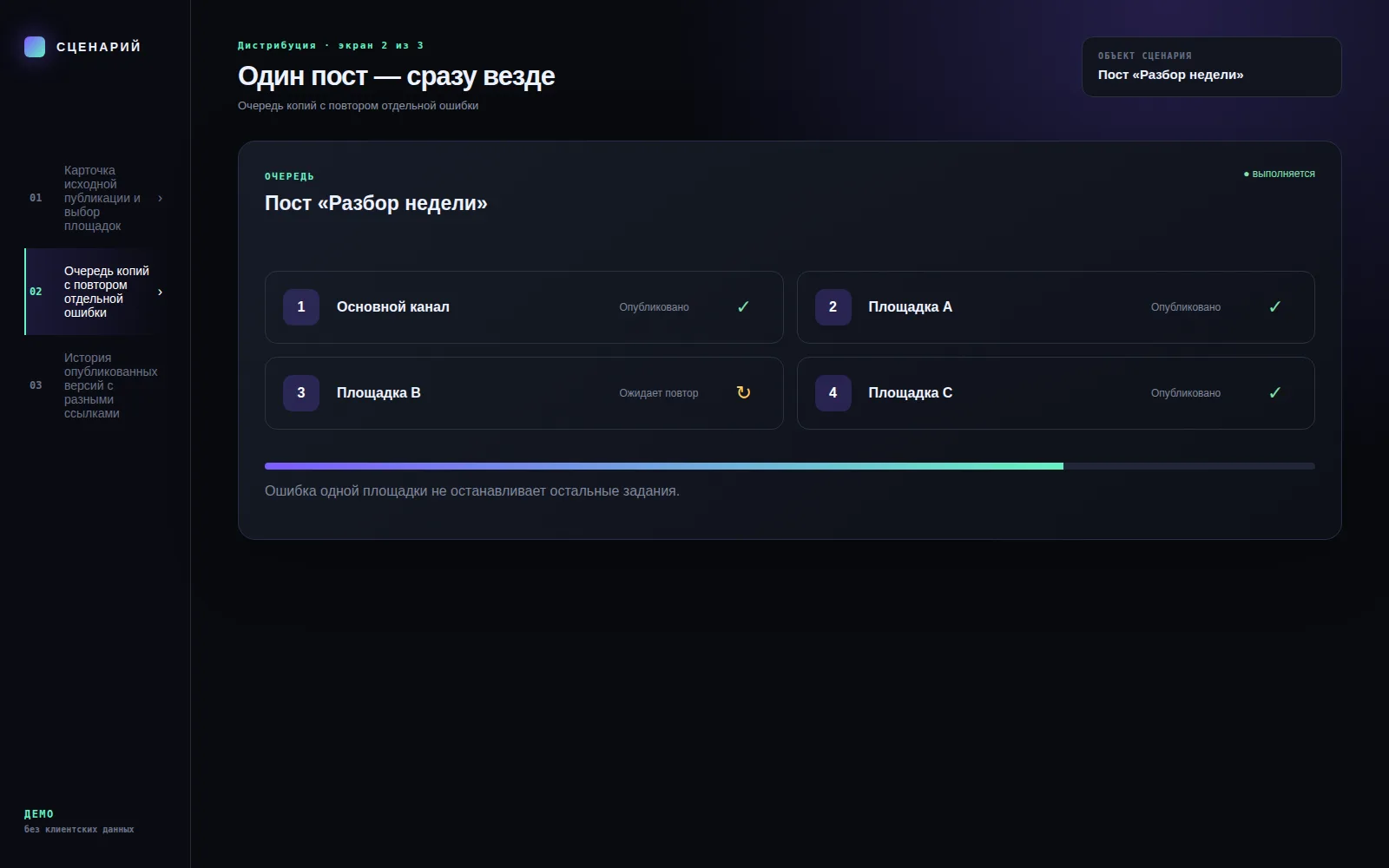Click number badge 2 of Площадка A

coord(833,307)
